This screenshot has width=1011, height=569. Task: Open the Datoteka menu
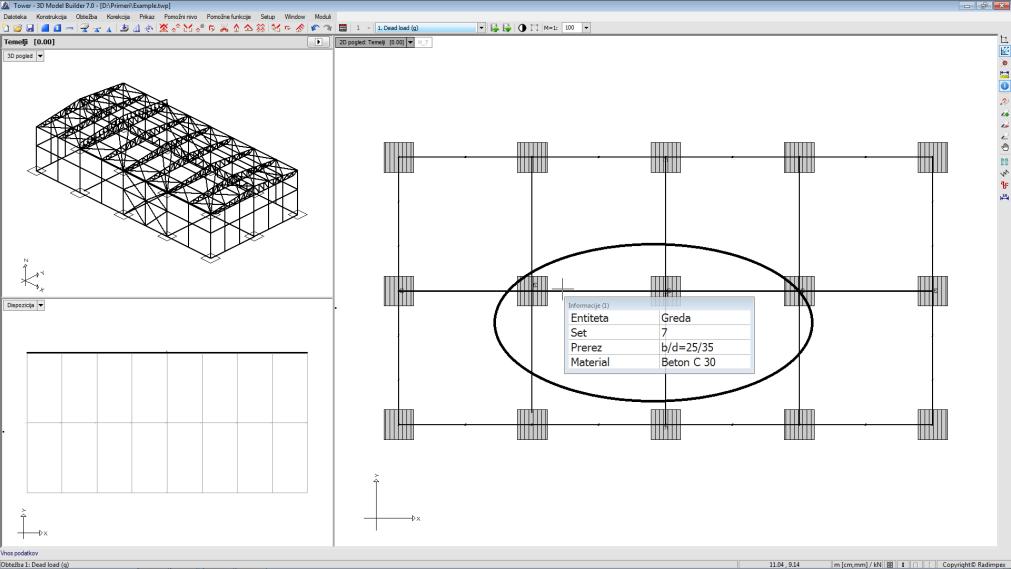(15, 17)
